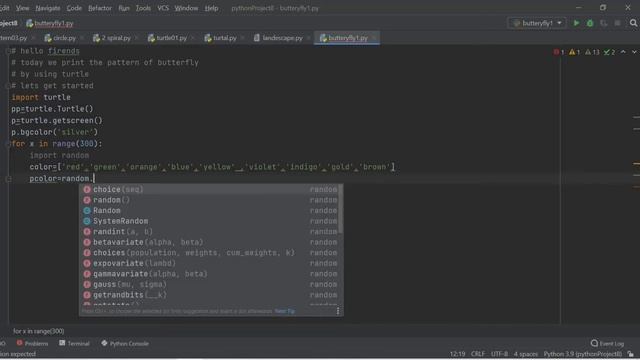The image size is (640, 360).
Task: Close the butterfly1.py tab
Action: click(x=374, y=38)
